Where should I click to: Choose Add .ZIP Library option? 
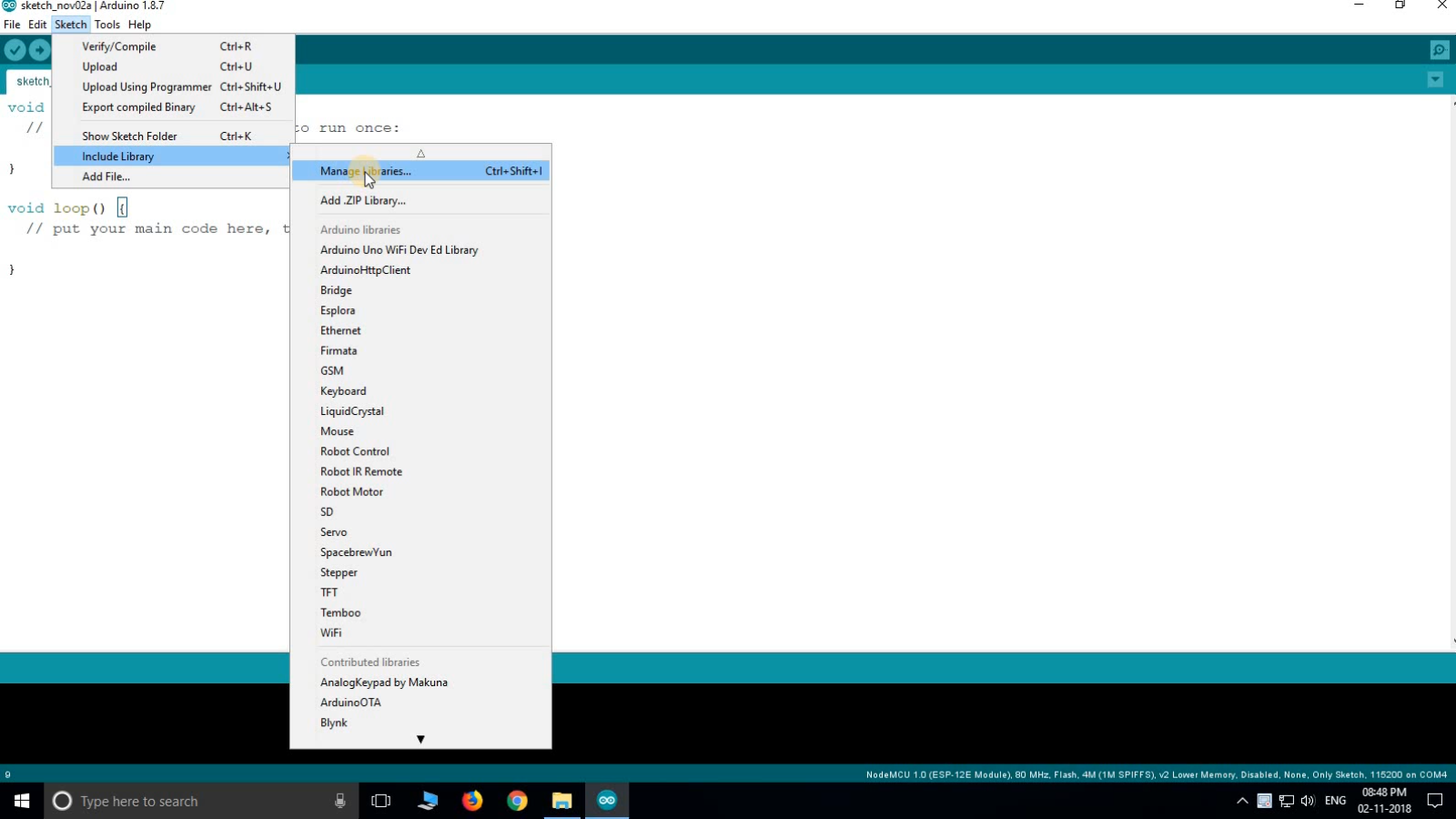[x=363, y=200]
